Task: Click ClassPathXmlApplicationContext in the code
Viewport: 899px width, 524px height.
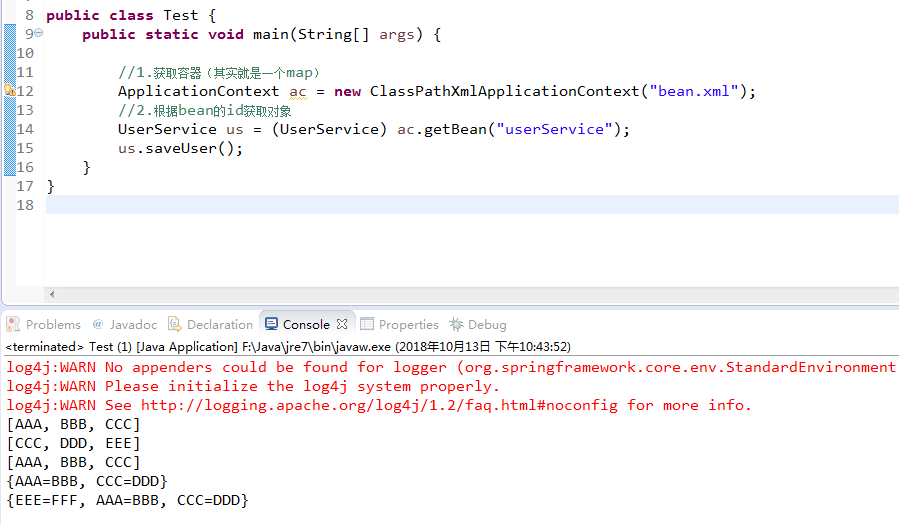Action: pos(505,91)
